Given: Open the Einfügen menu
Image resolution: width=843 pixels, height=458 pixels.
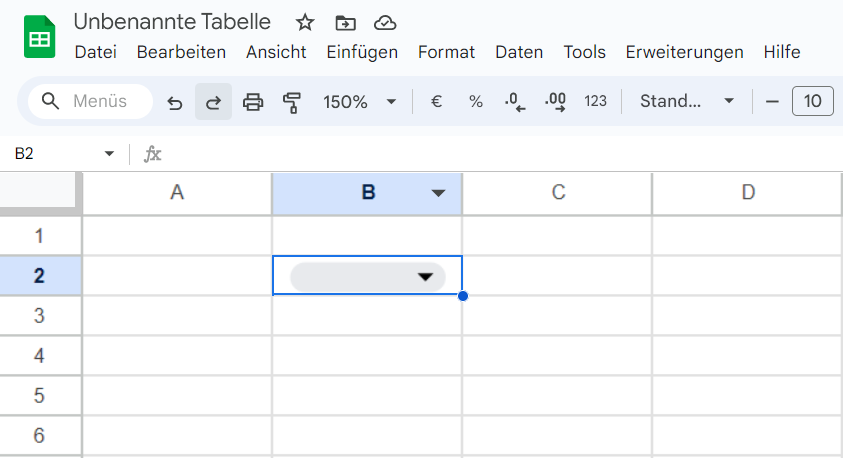Looking at the screenshot, I should (x=362, y=52).
